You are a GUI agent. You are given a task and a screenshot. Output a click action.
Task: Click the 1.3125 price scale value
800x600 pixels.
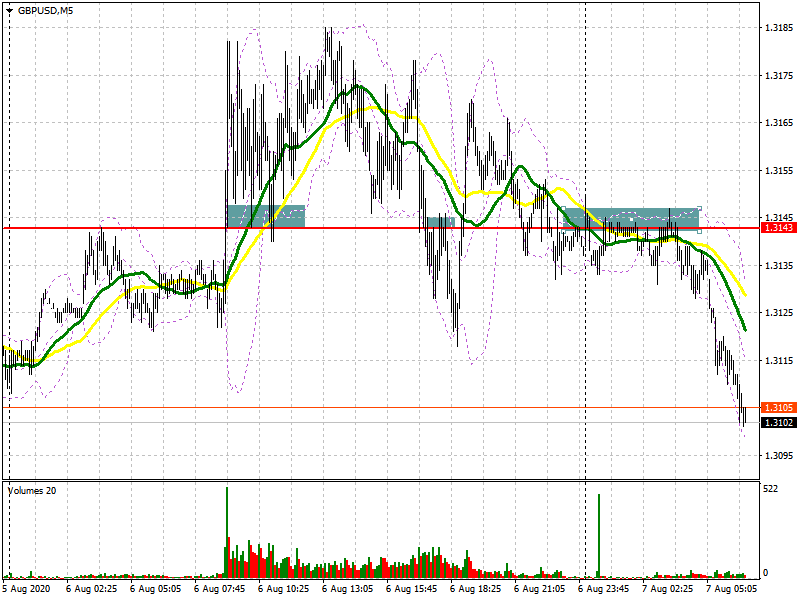pyautogui.click(x=779, y=313)
